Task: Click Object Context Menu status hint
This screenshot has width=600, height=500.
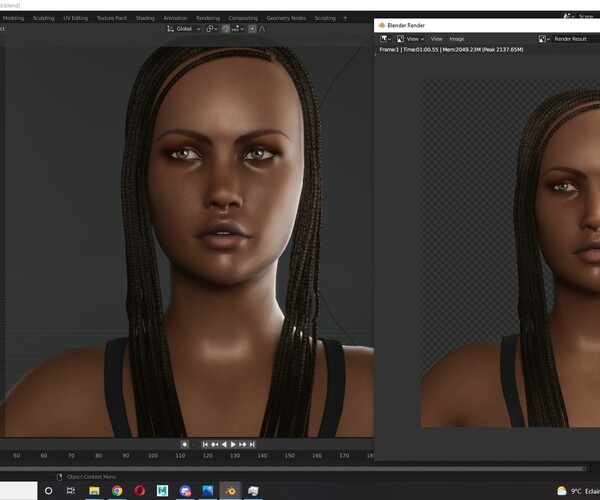Action: coord(91,477)
